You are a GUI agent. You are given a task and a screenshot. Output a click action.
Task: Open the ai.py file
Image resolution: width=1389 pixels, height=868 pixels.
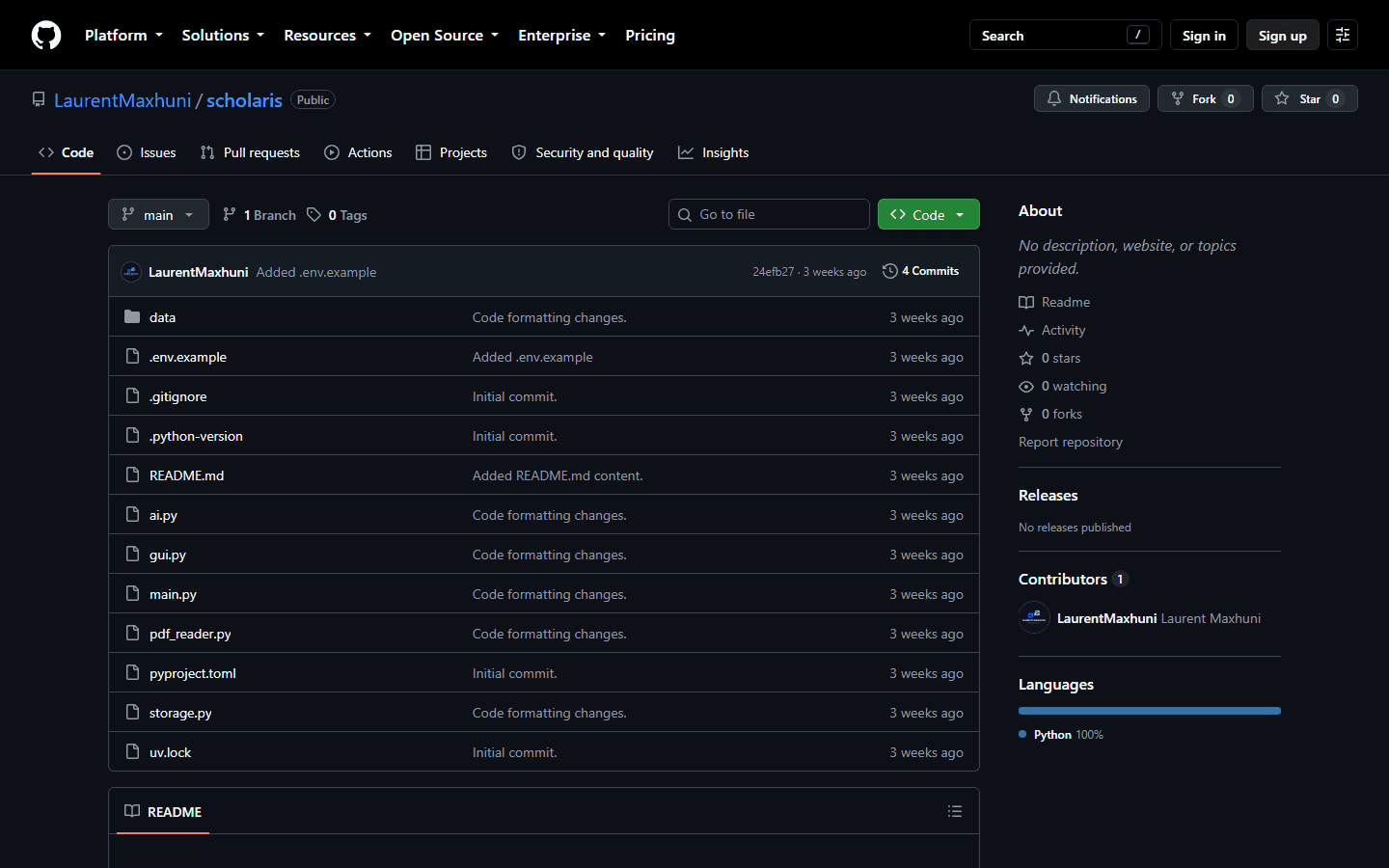coord(163,515)
